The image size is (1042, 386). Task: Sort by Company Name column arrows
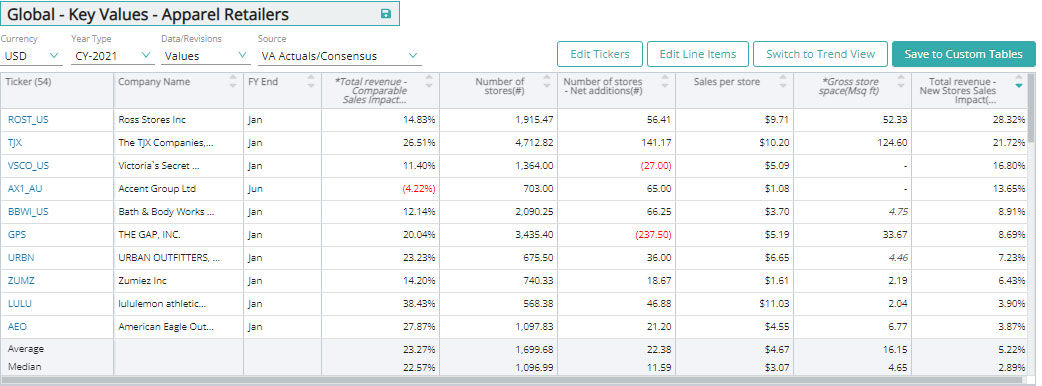(x=233, y=81)
